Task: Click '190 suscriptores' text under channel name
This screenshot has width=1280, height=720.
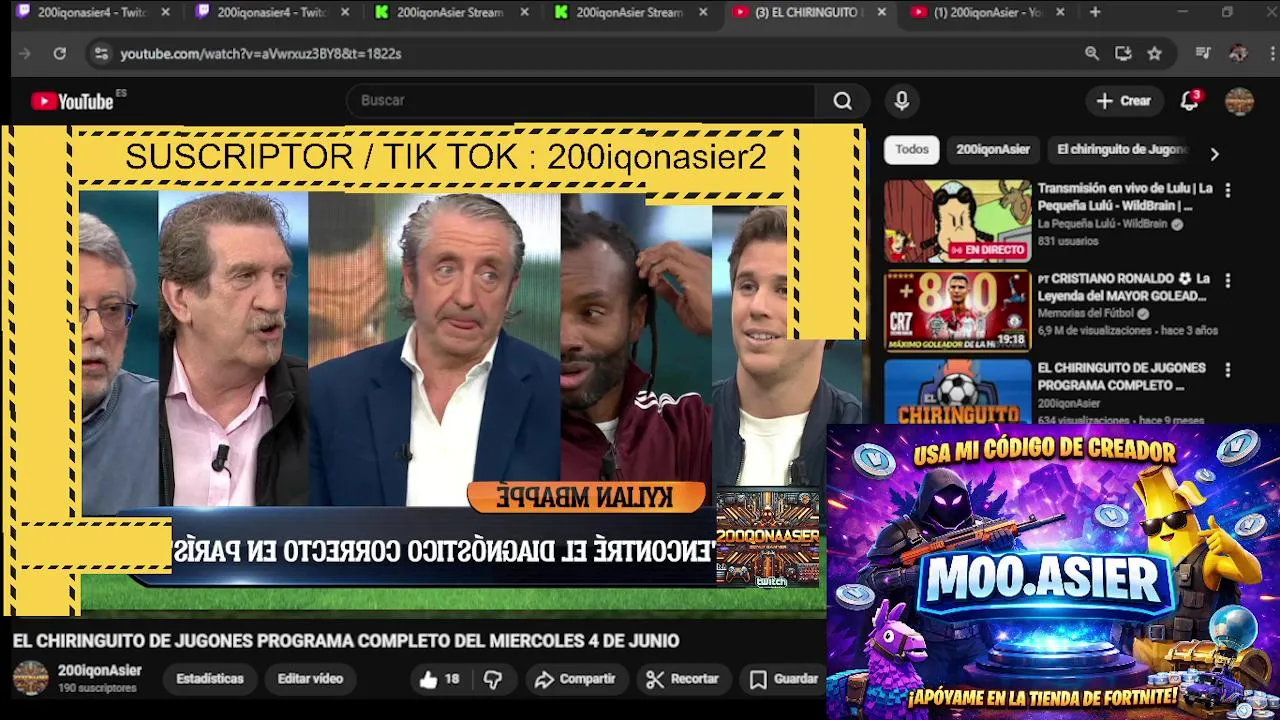Action: pyautogui.click(x=97, y=688)
